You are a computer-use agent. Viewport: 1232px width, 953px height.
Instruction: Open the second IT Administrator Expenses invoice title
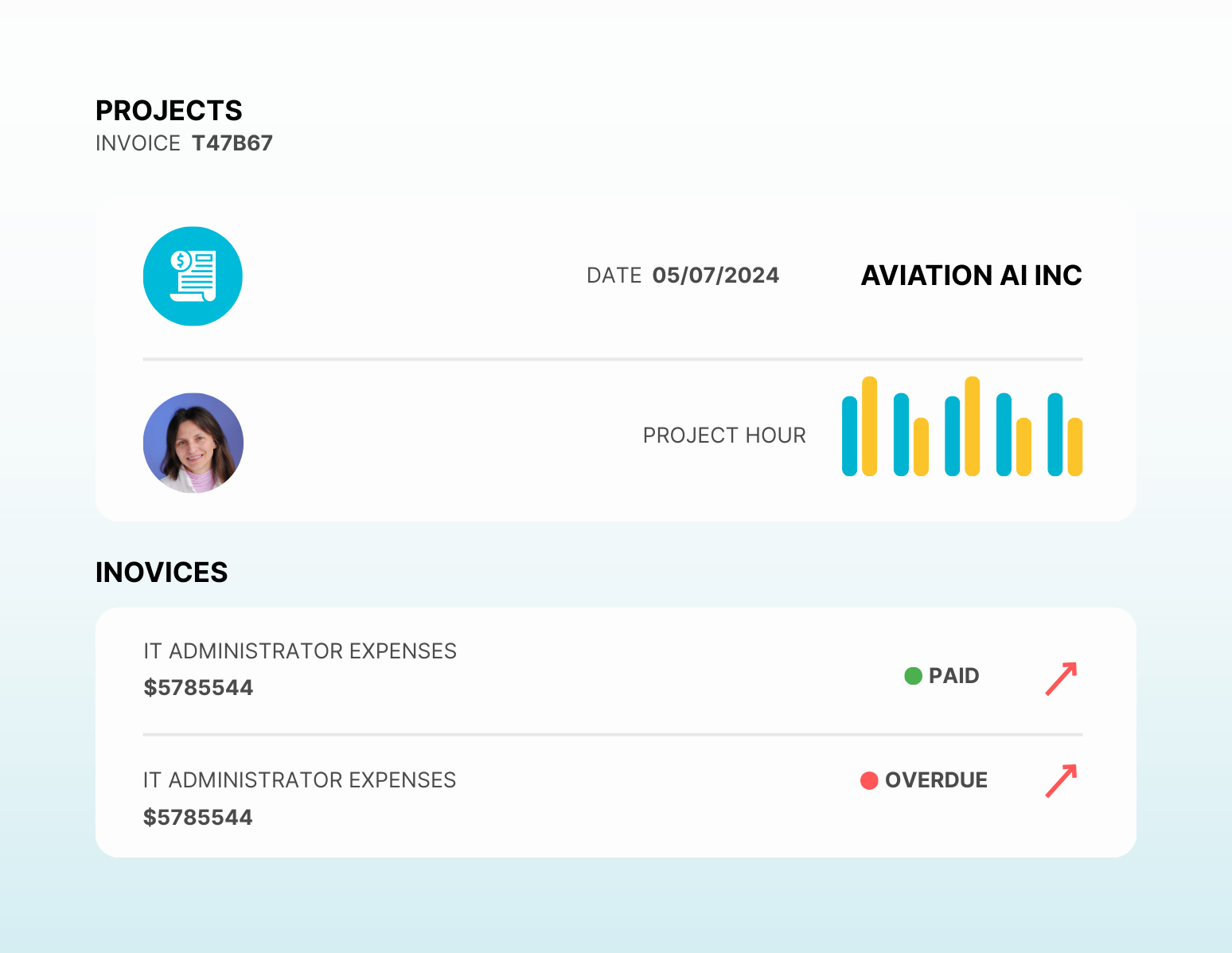click(300, 780)
